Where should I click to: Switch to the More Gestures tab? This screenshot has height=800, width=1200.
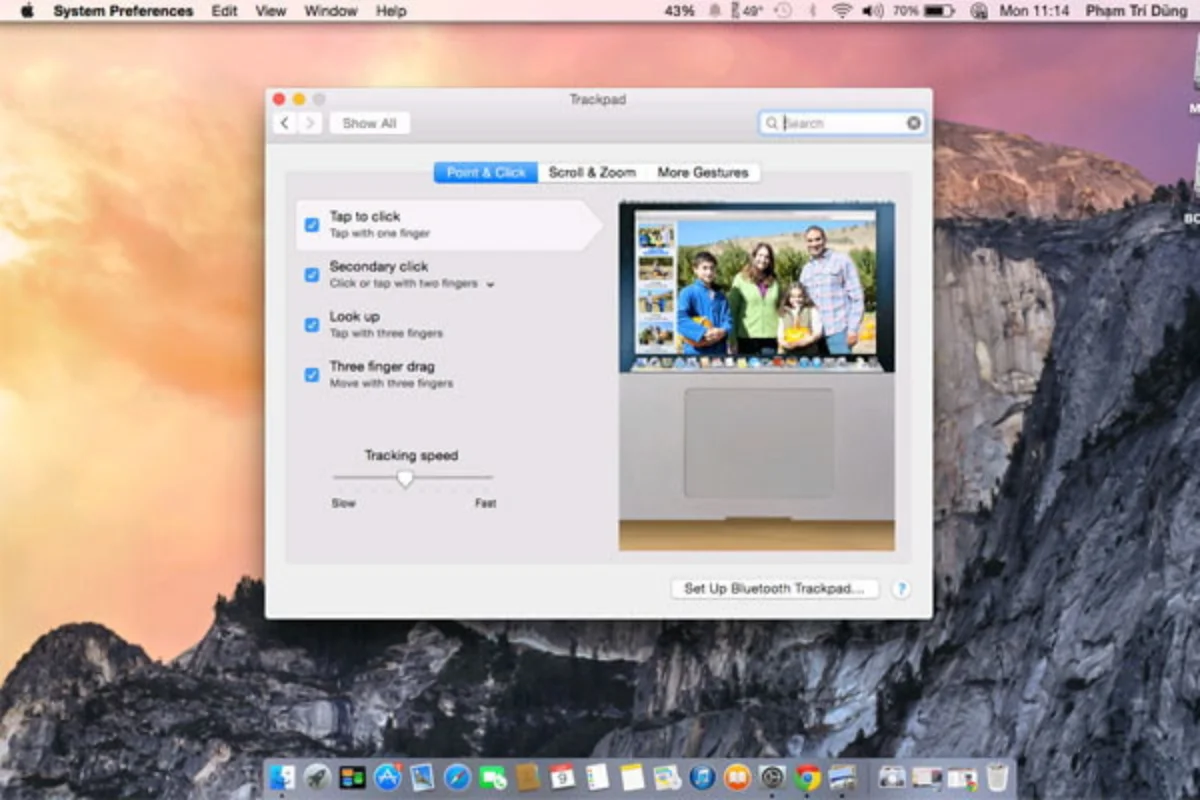point(702,173)
